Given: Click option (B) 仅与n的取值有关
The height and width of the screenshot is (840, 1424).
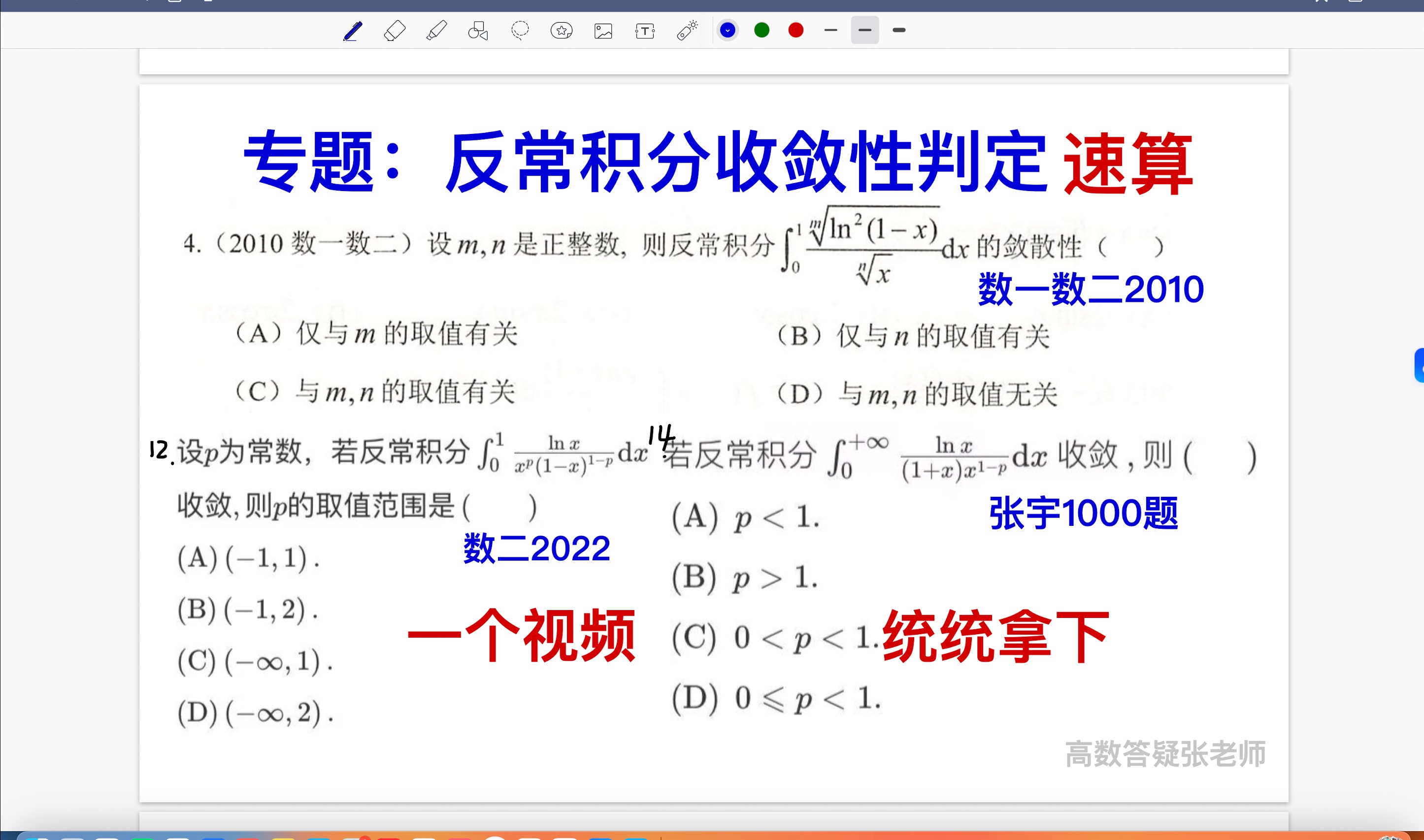Looking at the screenshot, I should click(914, 336).
